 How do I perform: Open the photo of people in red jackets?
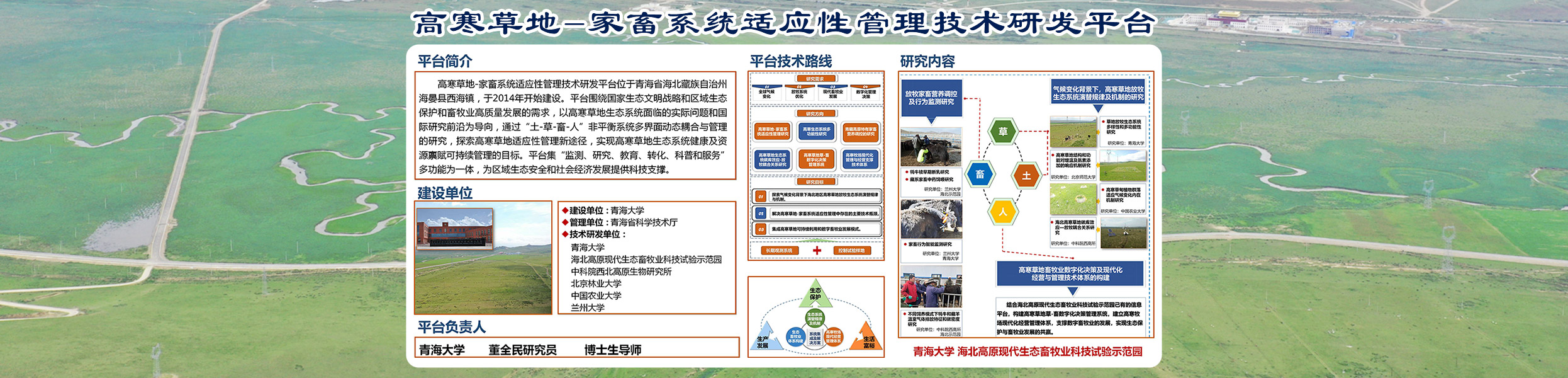[931, 287]
